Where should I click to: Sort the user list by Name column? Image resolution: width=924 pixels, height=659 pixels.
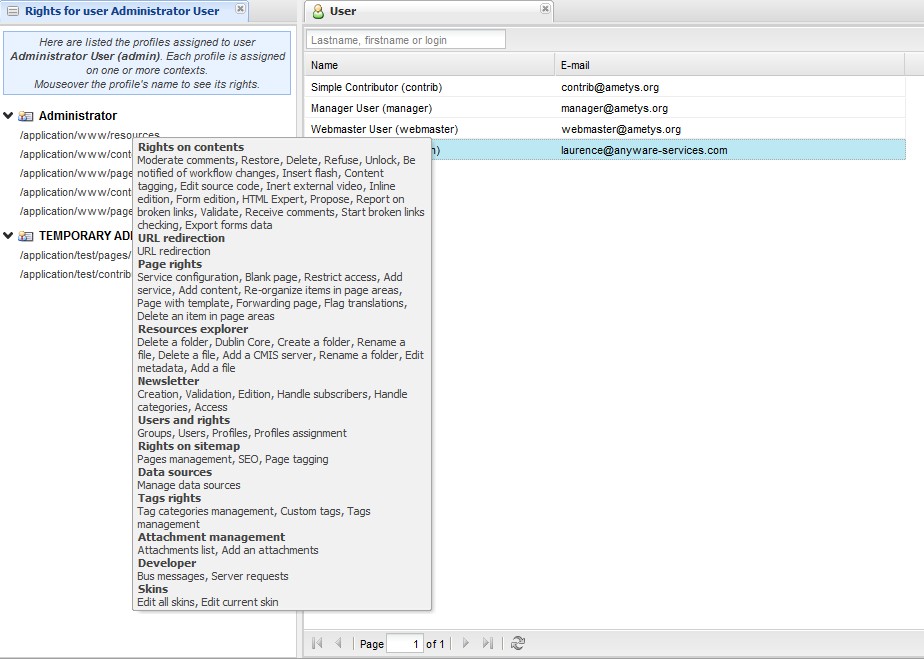coord(430,65)
